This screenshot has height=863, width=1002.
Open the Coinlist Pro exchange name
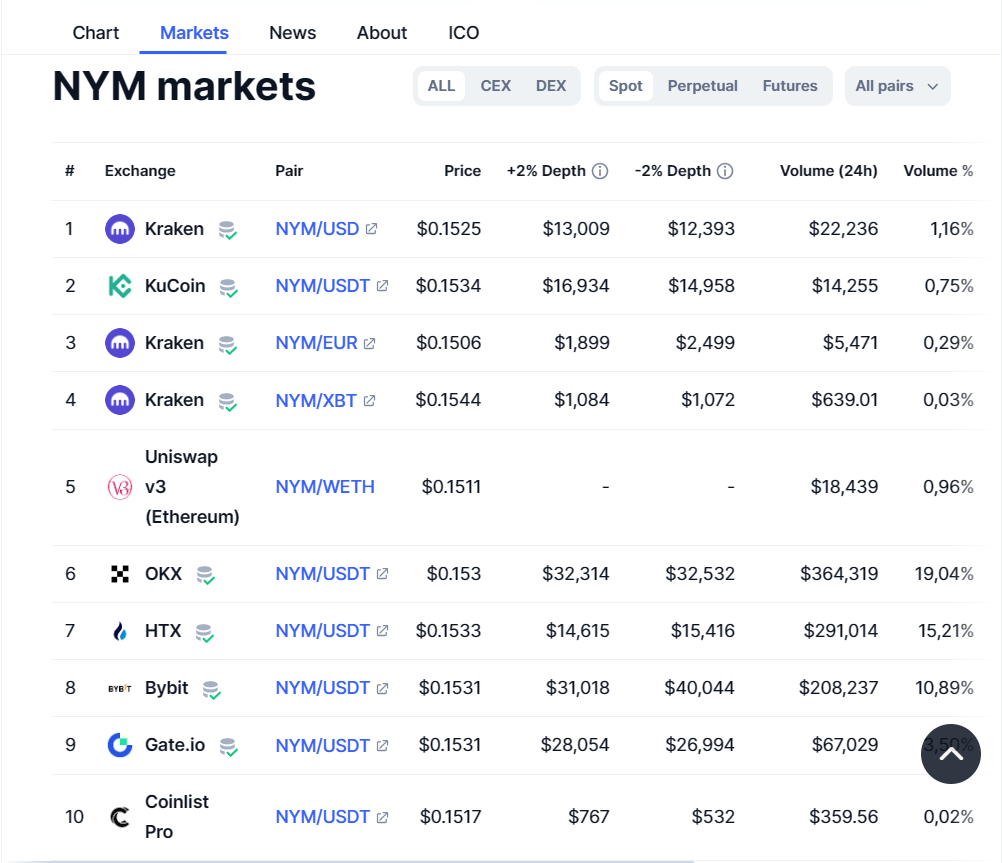(177, 817)
